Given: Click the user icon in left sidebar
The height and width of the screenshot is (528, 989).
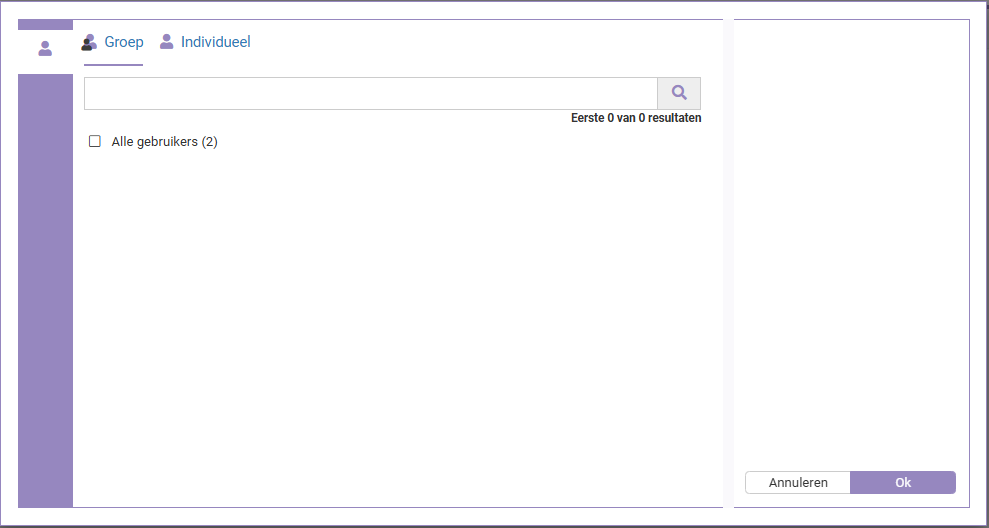Looking at the screenshot, I should [45, 48].
